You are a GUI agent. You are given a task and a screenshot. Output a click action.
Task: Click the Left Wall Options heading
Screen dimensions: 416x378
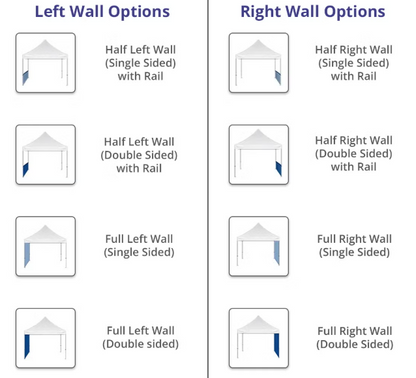pyautogui.click(x=102, y=12)
